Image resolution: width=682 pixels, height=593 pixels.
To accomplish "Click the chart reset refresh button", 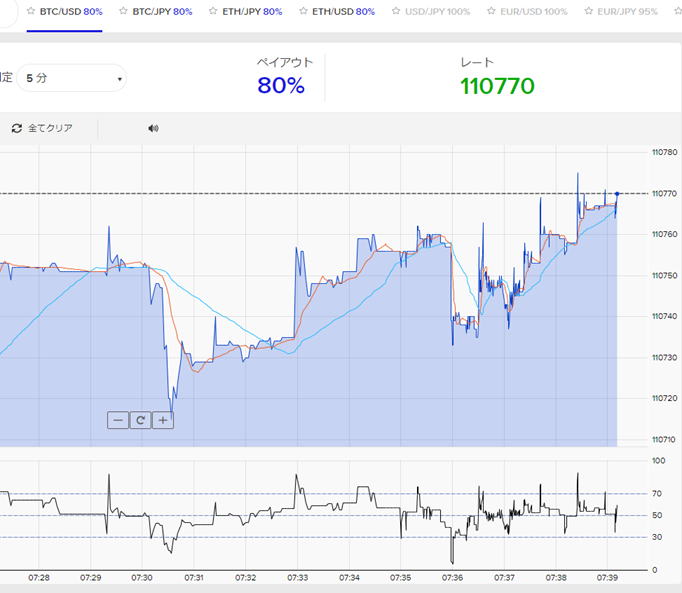I will (141, 420).
